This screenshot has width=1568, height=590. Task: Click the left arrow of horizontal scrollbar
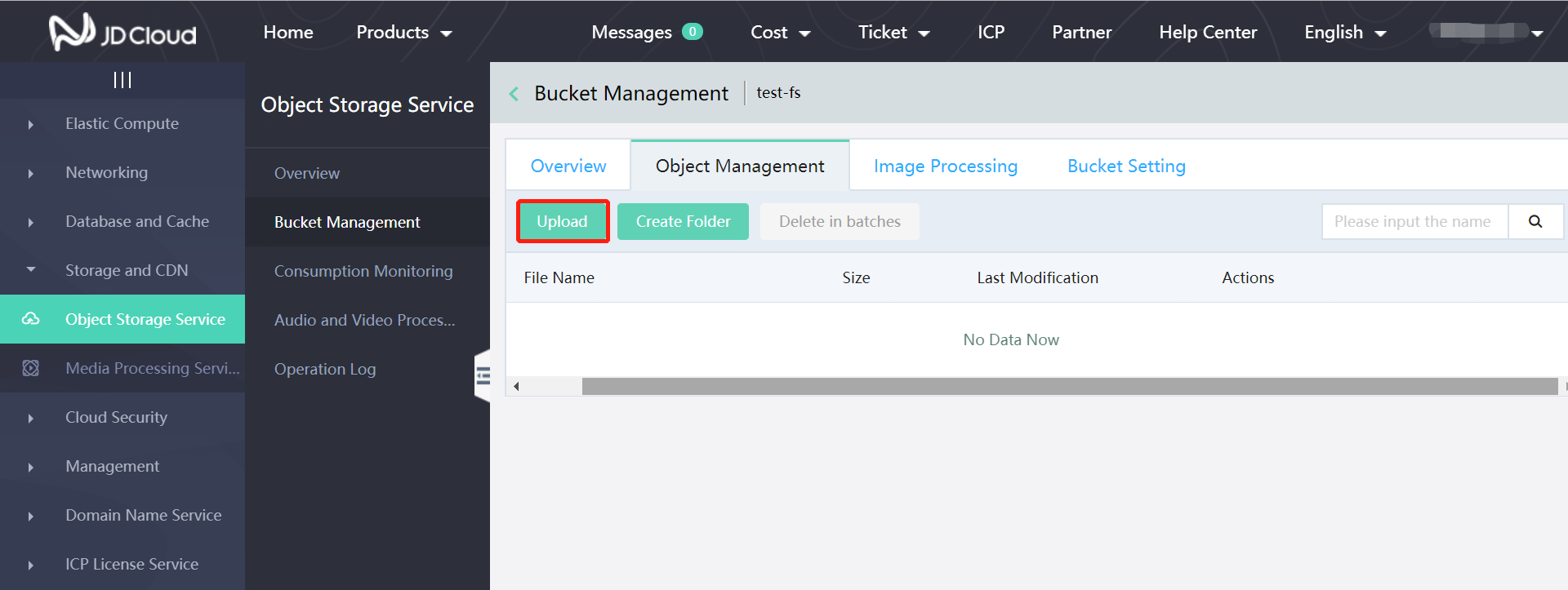(x=516, y=386)
